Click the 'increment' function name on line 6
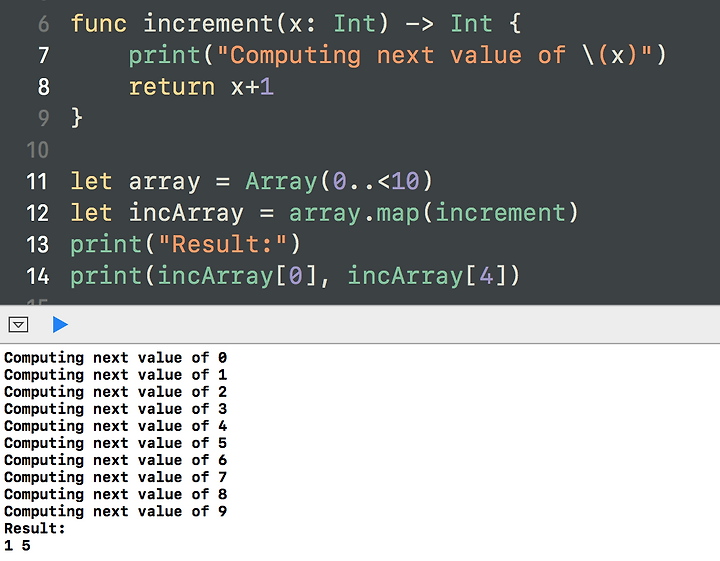Image resolution: width=720 pixels, height=561 pixels. click(x=209, y=24)
